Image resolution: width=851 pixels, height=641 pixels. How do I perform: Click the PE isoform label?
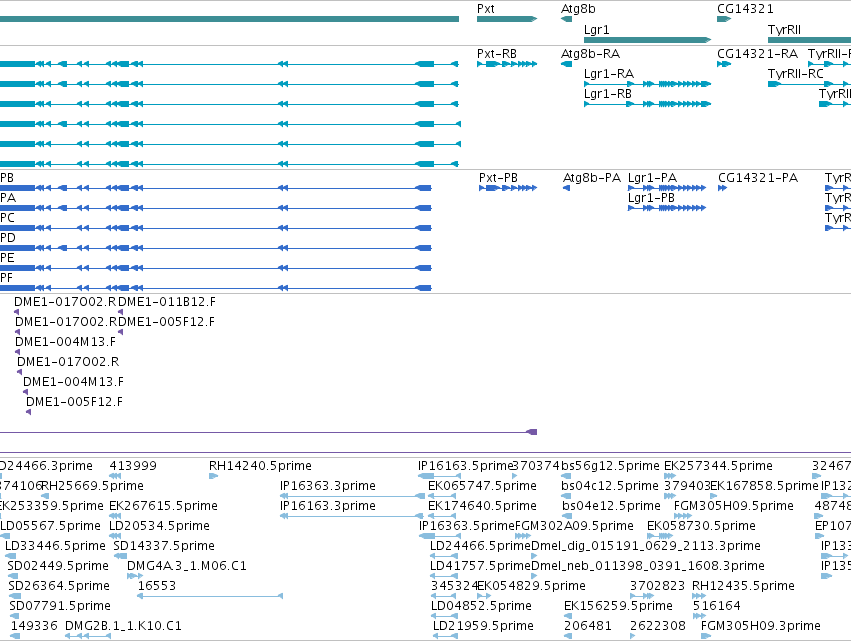(7, 258)
